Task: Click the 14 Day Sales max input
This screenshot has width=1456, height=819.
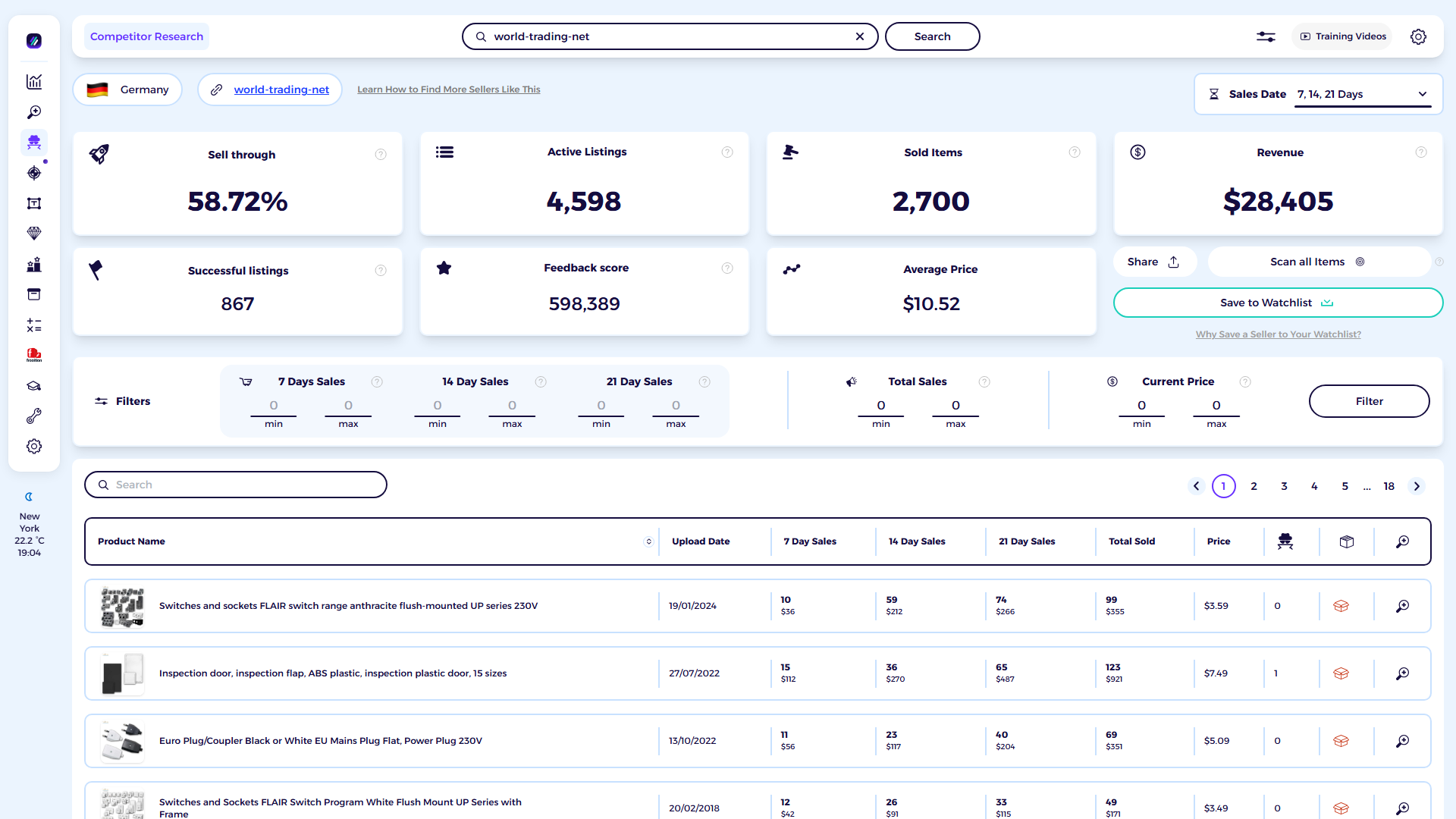Action: [x=512, y=406]
